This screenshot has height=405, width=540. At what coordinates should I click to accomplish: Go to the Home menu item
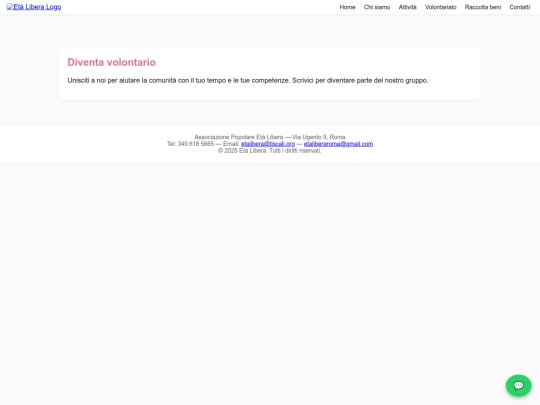(347, 7)
